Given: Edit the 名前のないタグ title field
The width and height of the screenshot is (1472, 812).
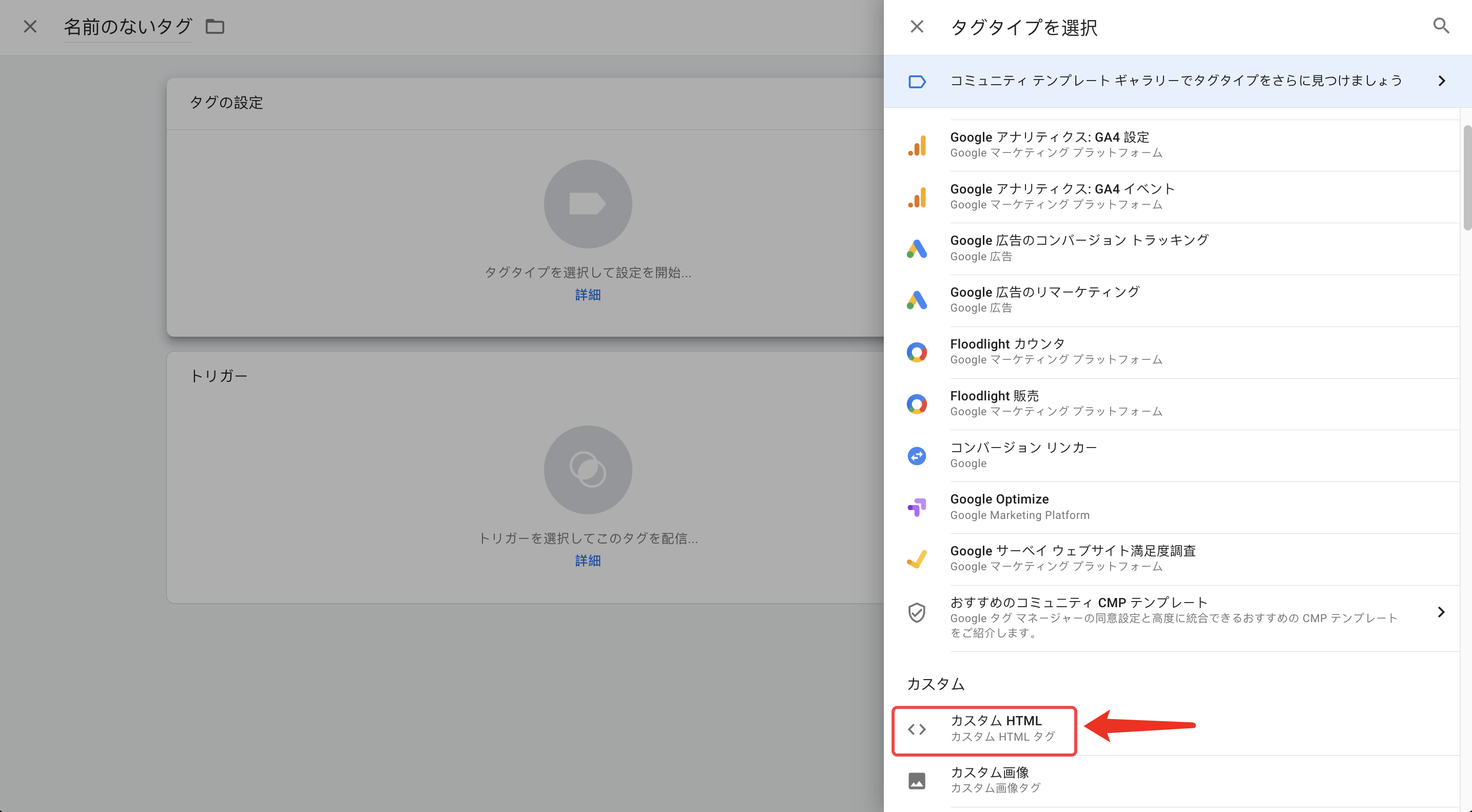Looking at the screenshot, I should pos(128,27).
